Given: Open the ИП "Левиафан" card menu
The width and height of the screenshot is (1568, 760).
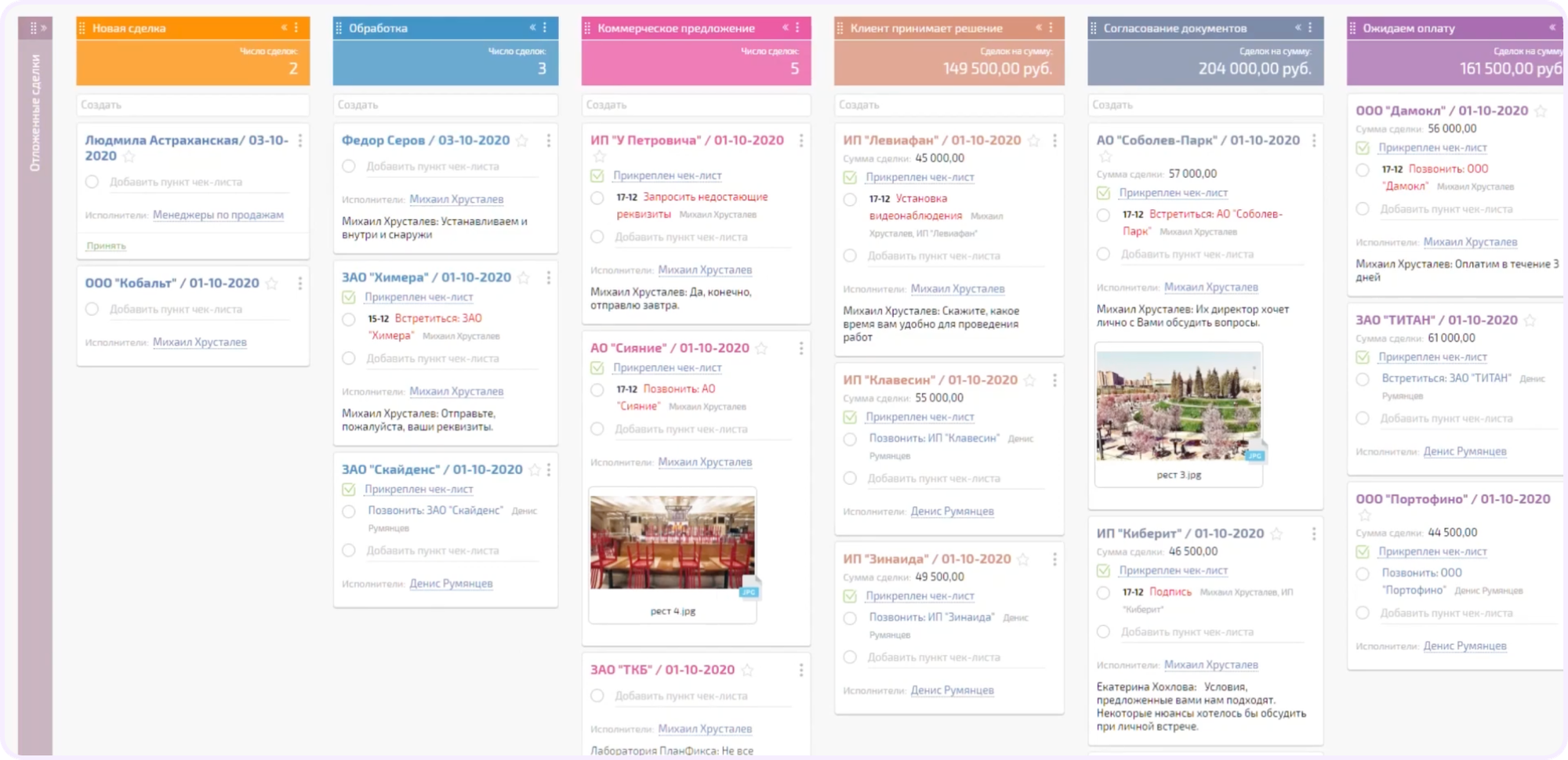Looking at the screenshot, I should [x=1055, y=141].
